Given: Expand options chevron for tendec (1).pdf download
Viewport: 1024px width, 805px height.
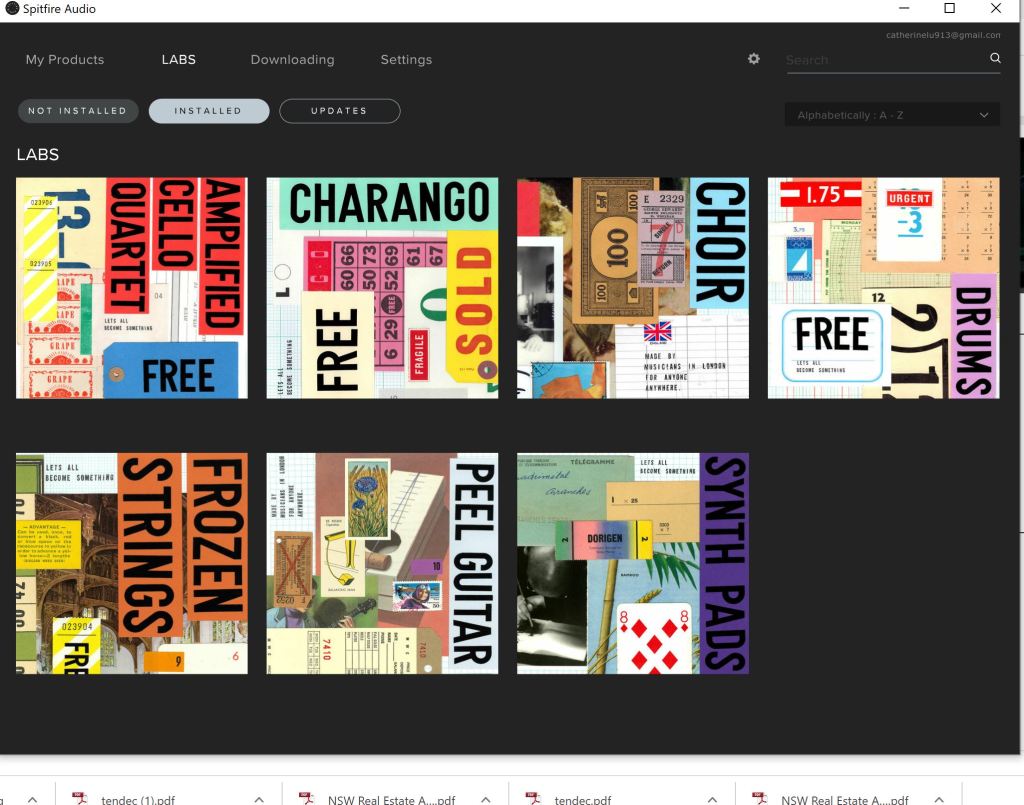Looking at the screenshot, I should [x=259, y=799].
